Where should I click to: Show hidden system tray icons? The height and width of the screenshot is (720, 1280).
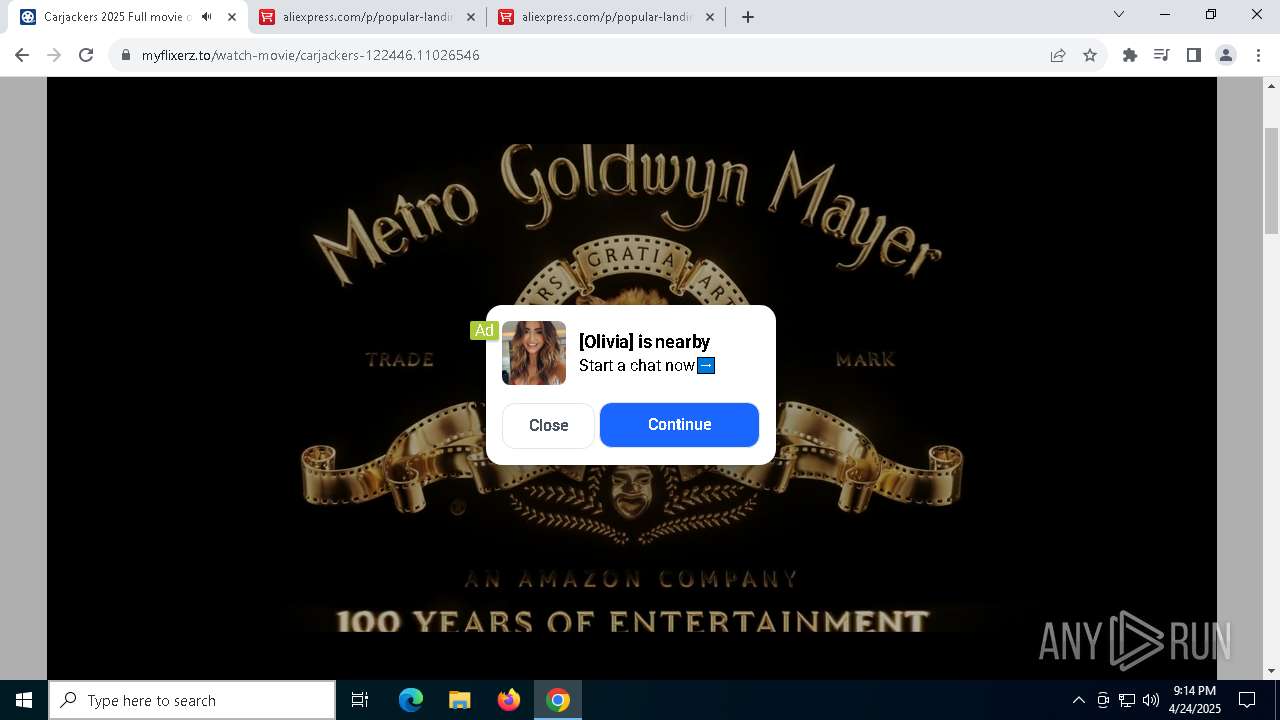pos(1078,700)
